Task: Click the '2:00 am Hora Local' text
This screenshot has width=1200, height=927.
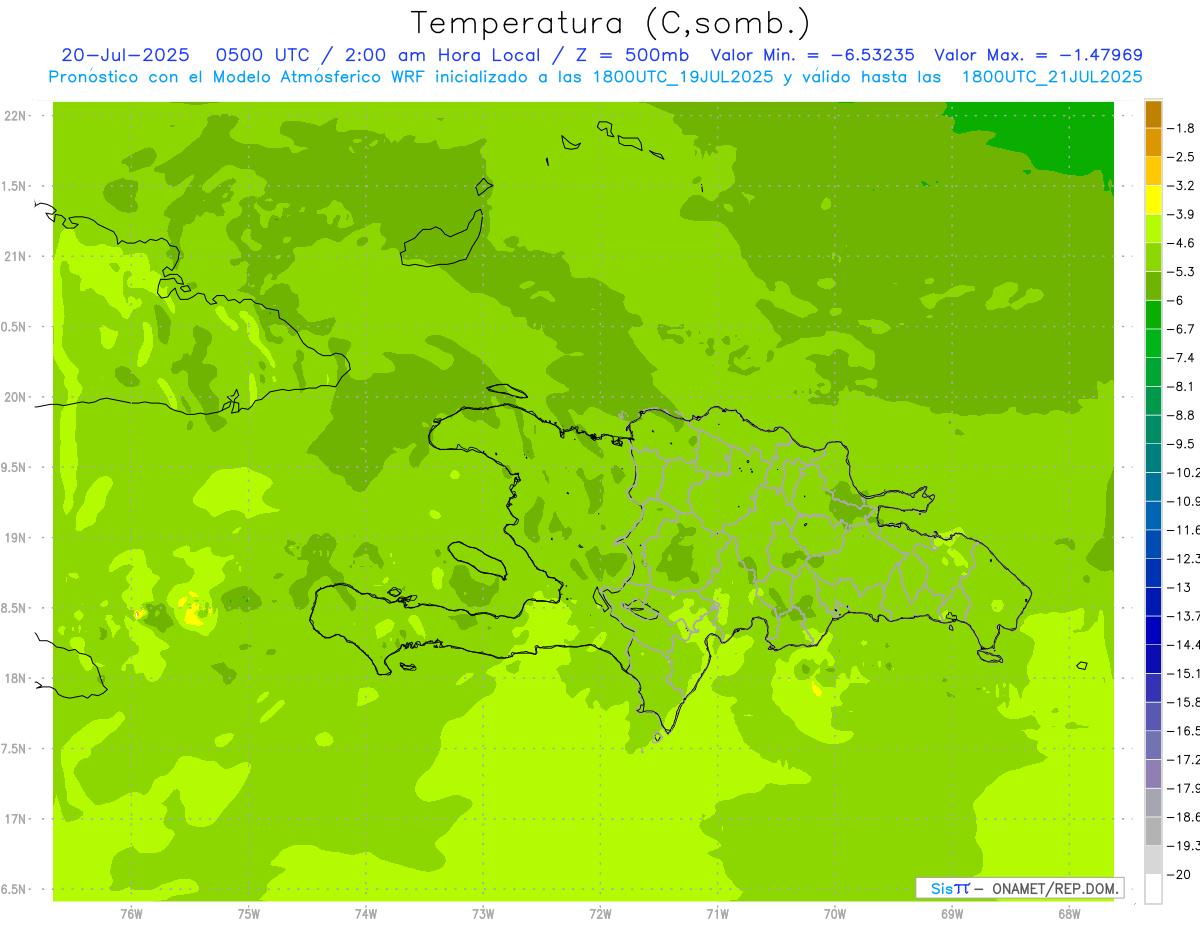Action: pyautogui.click(x=444, y=55)
